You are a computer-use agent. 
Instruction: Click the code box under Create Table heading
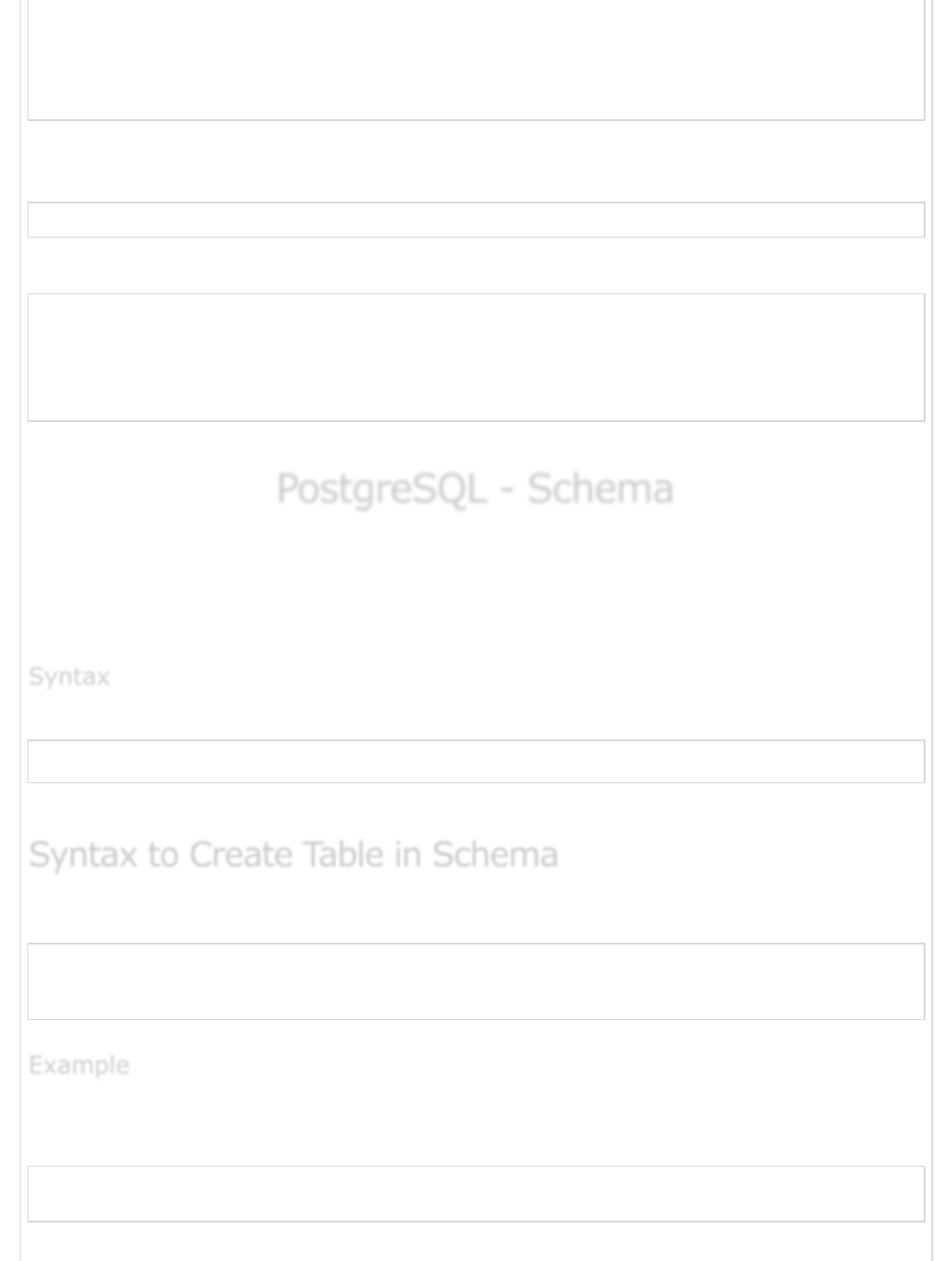point(475,981)
